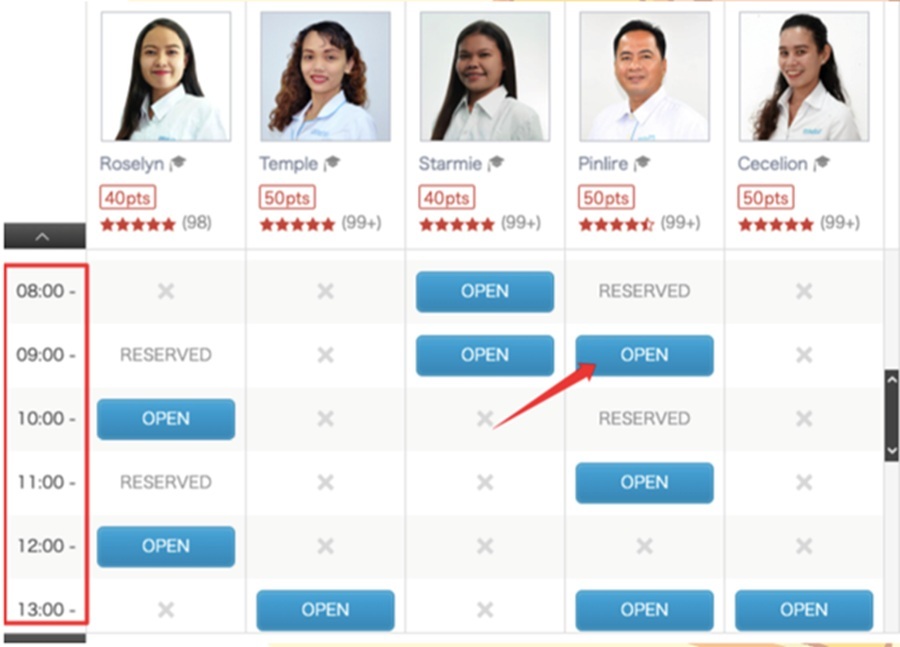Click the graduation cap icon beside Starmie
This screenshot has width=900, height=647.
[496, 164]
